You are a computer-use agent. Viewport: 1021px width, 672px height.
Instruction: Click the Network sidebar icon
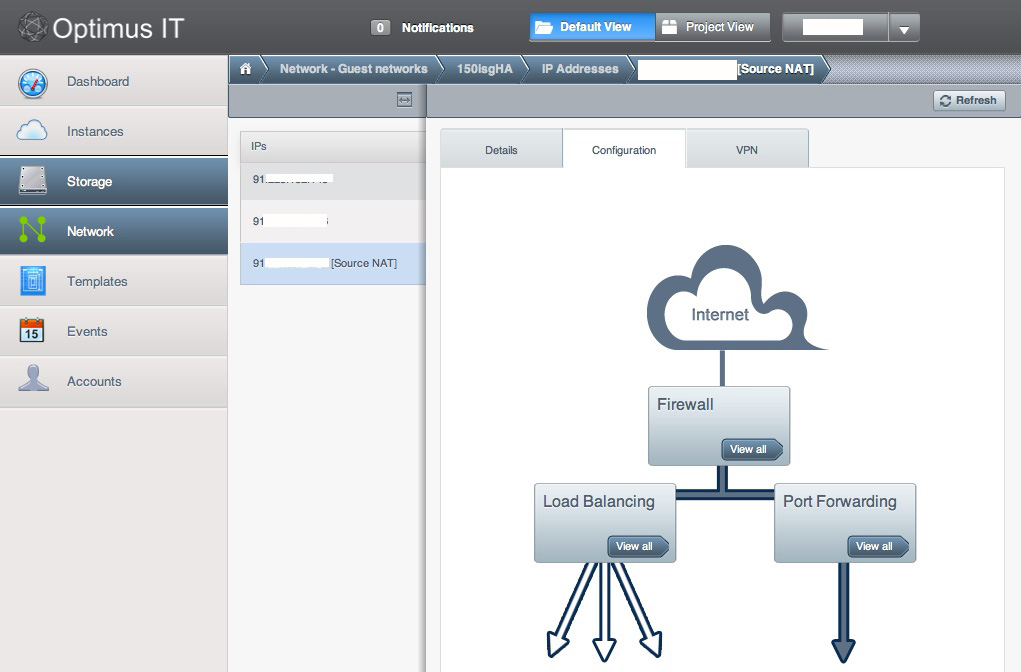(x=33, y=231)
